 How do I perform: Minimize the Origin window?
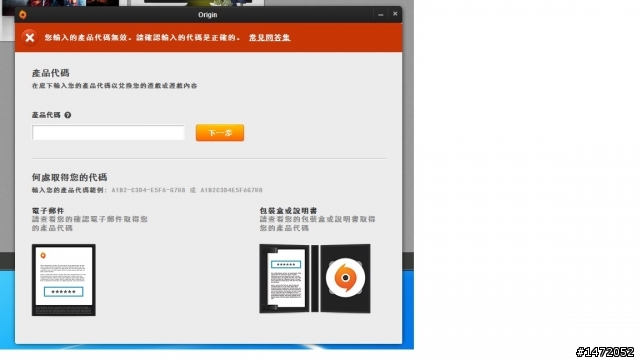point(380,14)
